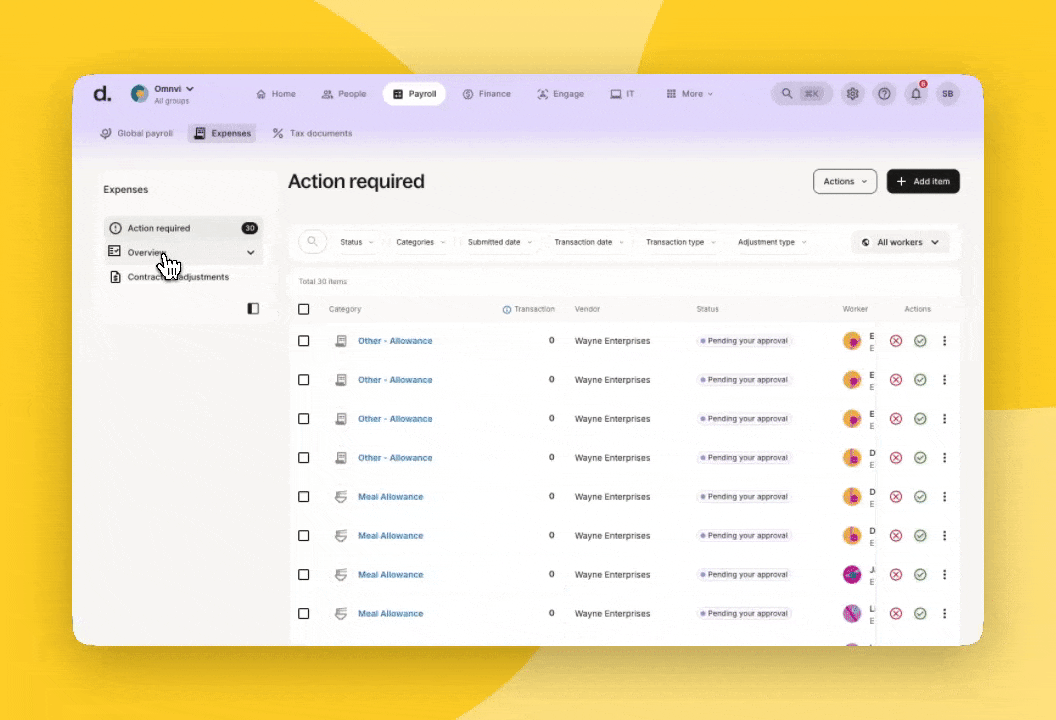Toggle the select-all checkbox in table header

[304, 309]
